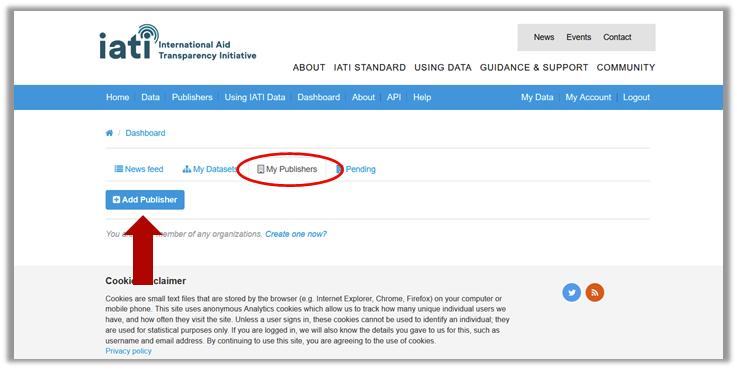Open the Pending tab
737x370 pixels.
356,169
